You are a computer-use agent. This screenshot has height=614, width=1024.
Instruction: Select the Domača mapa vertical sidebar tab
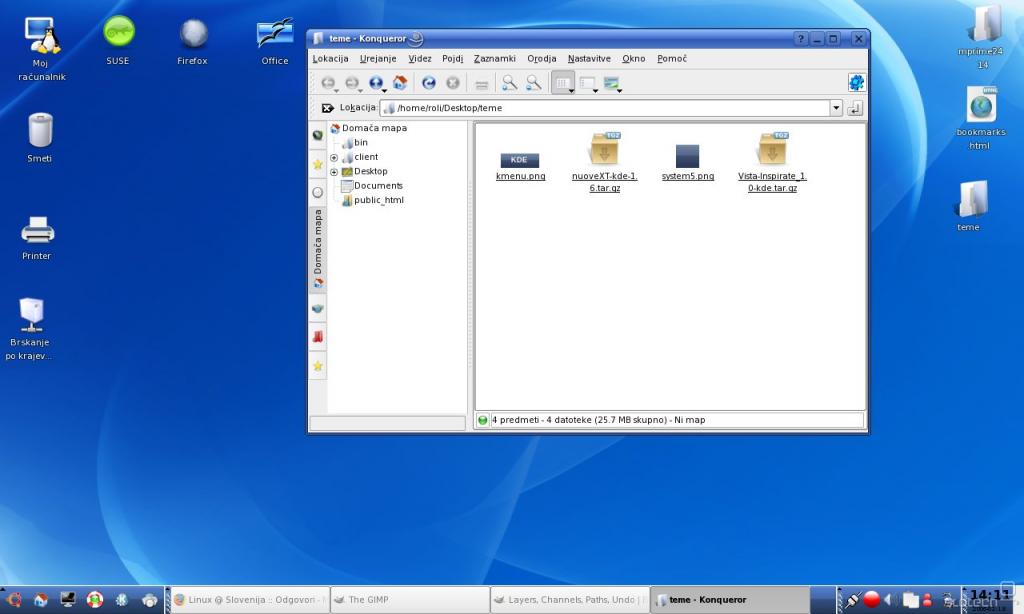(318, 250)
